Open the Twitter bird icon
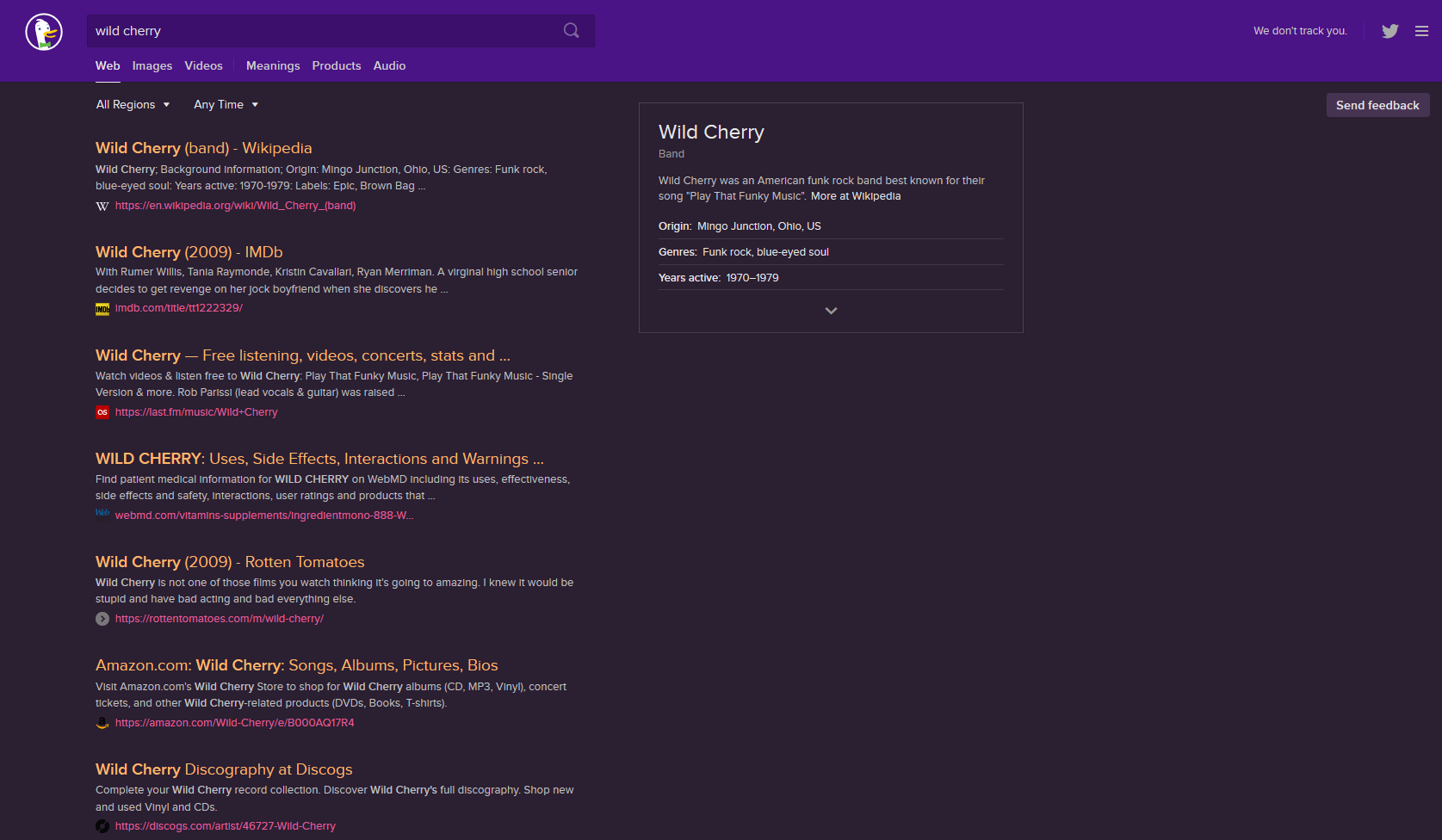Image resolution: width=1442 pixels, height=840 pixels. coord(1390,31)
